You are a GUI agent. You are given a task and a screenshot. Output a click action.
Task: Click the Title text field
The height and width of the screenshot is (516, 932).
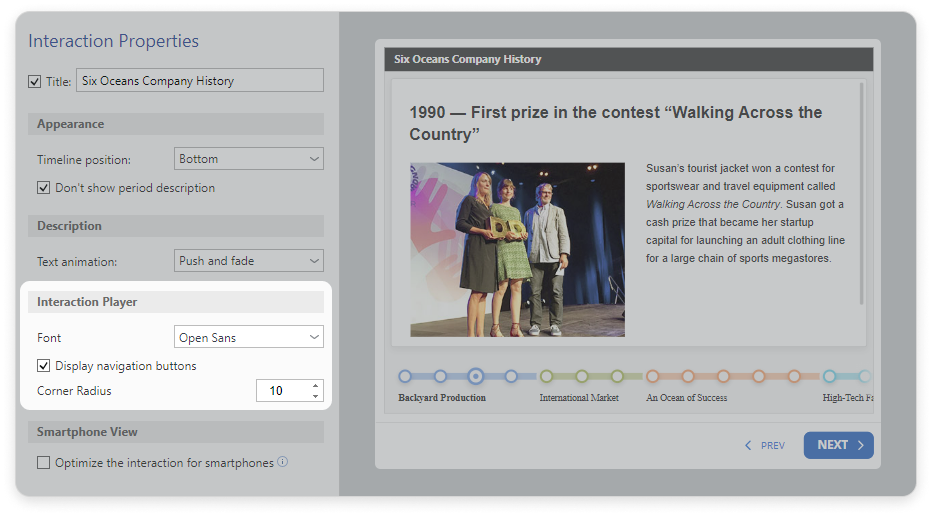tap(200, 81)
